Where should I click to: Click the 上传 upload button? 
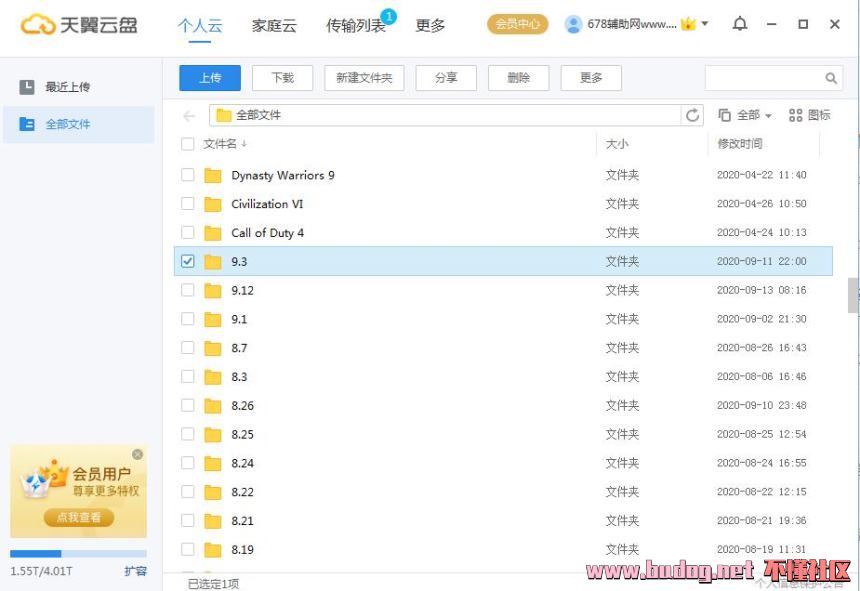coord(210,78)
